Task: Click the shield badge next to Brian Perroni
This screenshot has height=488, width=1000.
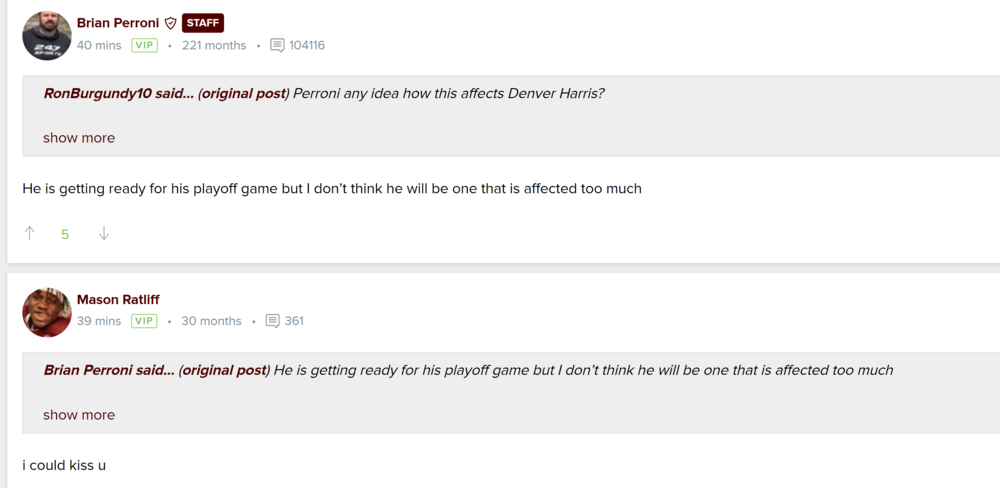Action: [x=170, y=23]
